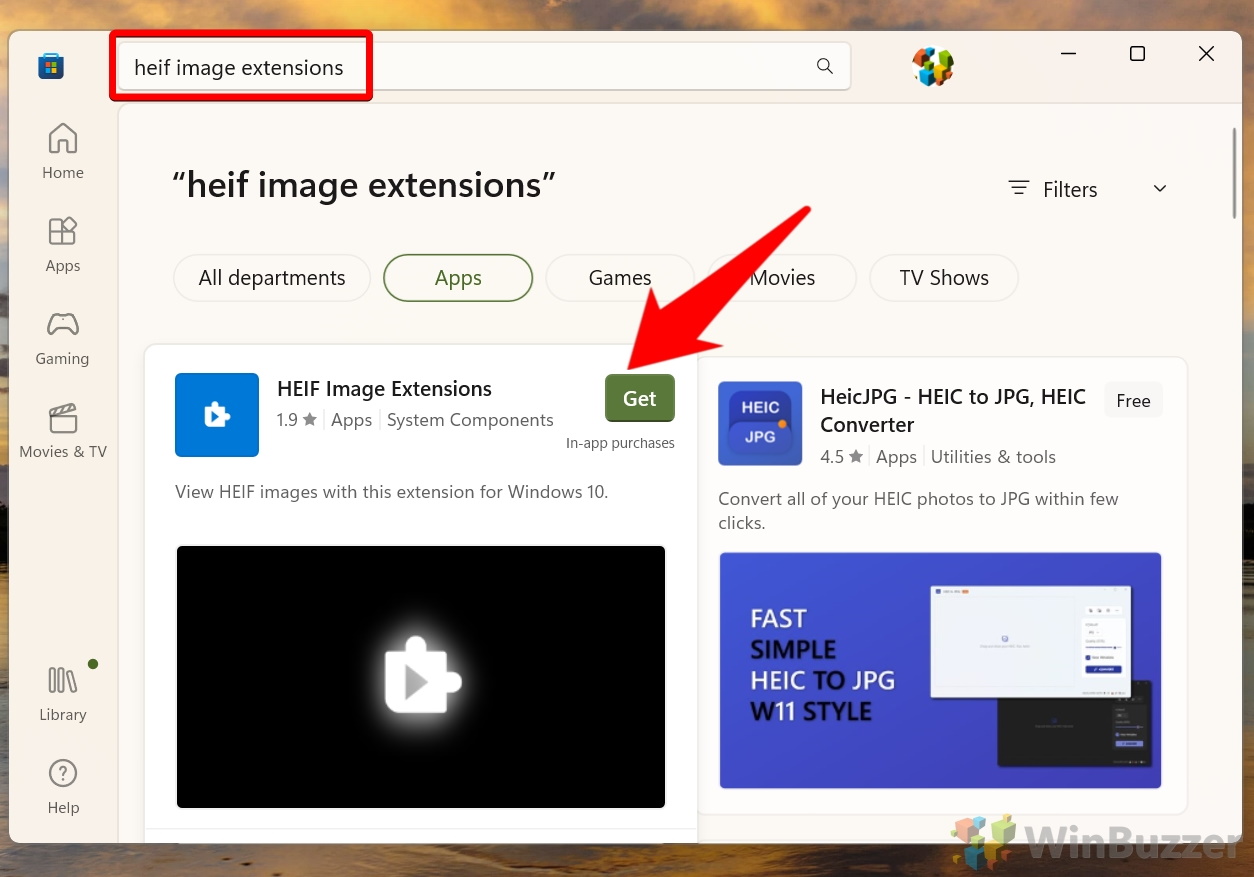
Task: Click the search box with heif text
Action: click(x=485, y=67)
